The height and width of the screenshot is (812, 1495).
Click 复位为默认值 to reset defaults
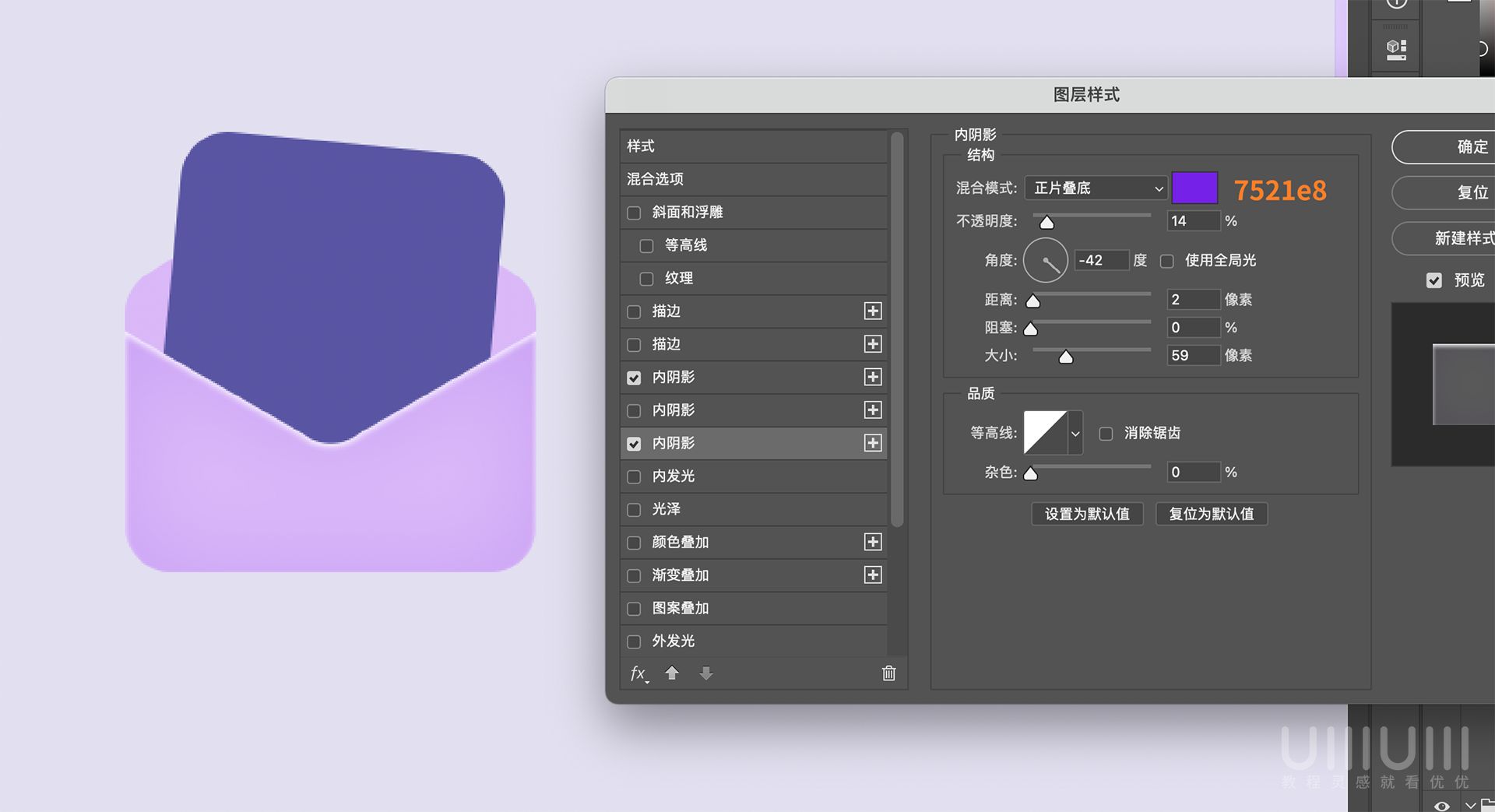tap(1212, 514)
